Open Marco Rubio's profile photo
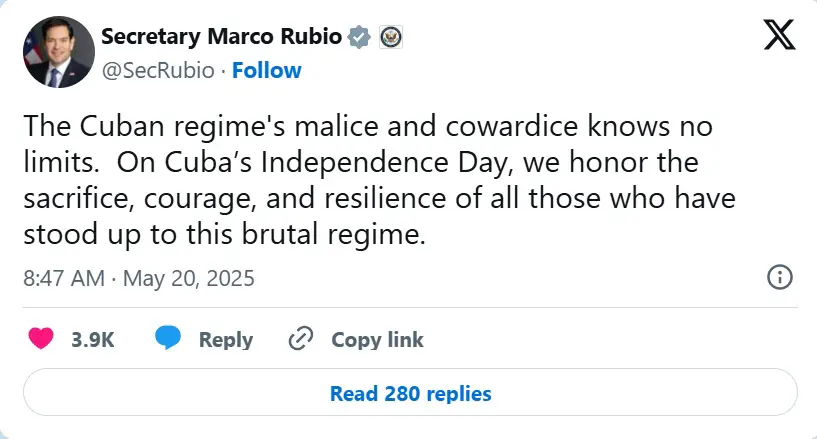 pyautogui.click(x=59, y=52)
